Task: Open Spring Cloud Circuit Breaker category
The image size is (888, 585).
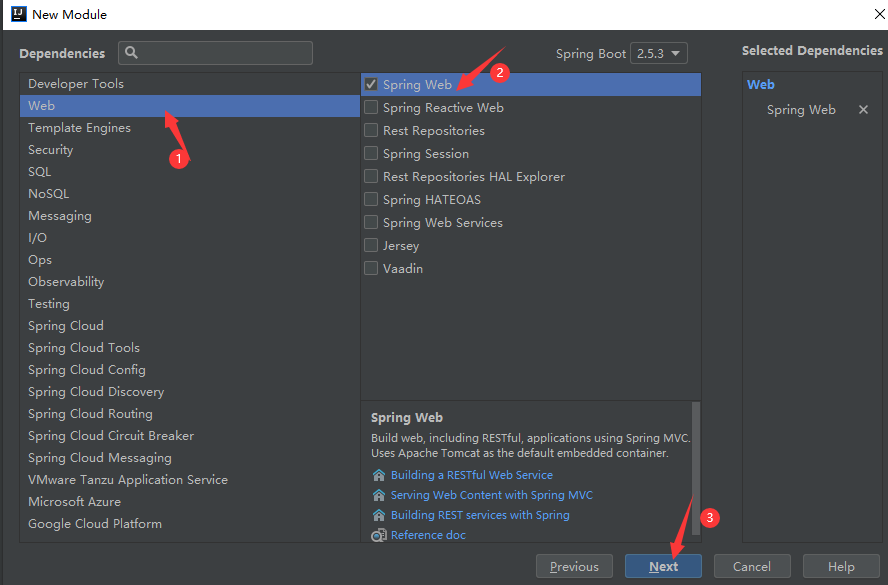Action: (x=190, y=436)
